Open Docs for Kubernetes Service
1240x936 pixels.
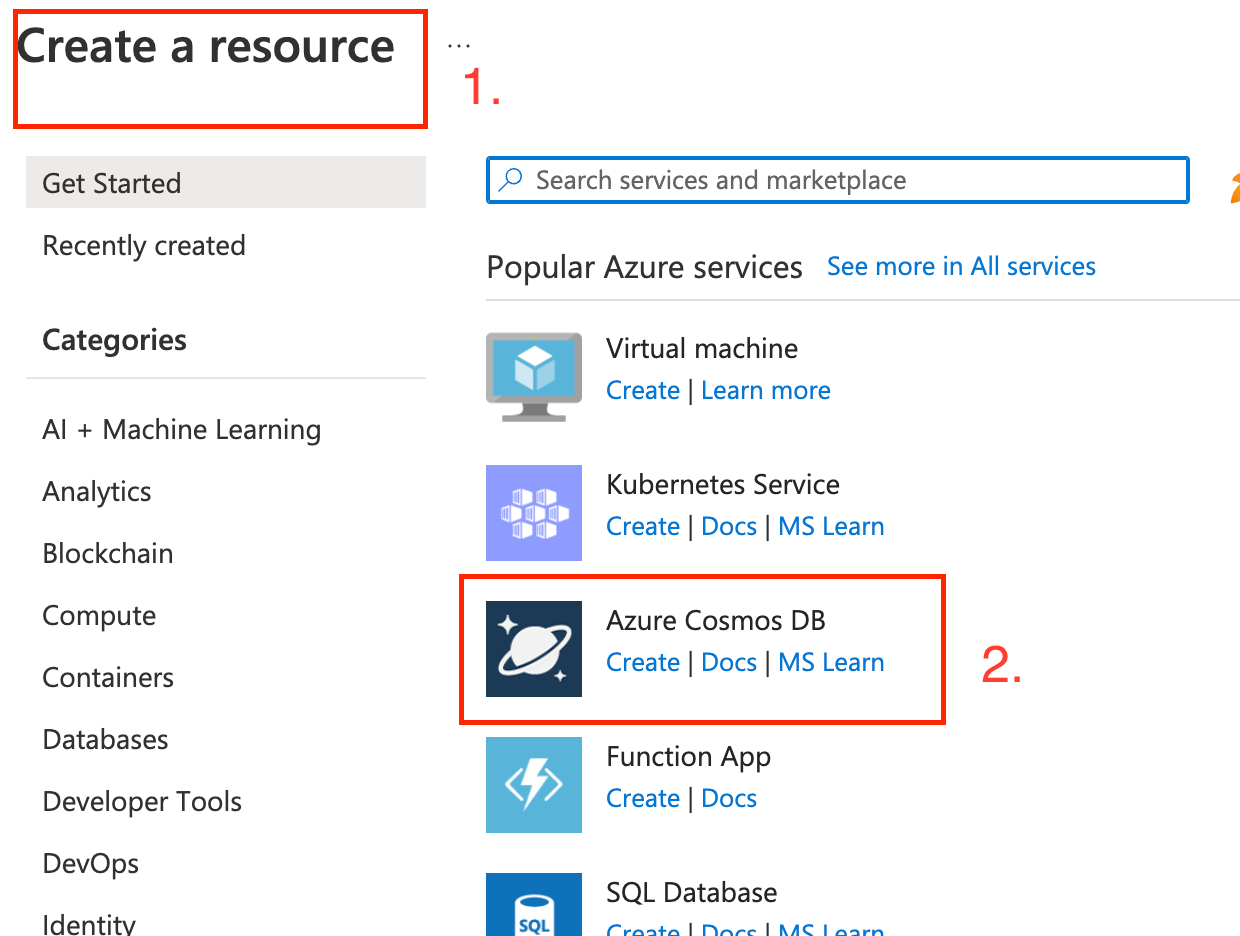coord(729,526)
